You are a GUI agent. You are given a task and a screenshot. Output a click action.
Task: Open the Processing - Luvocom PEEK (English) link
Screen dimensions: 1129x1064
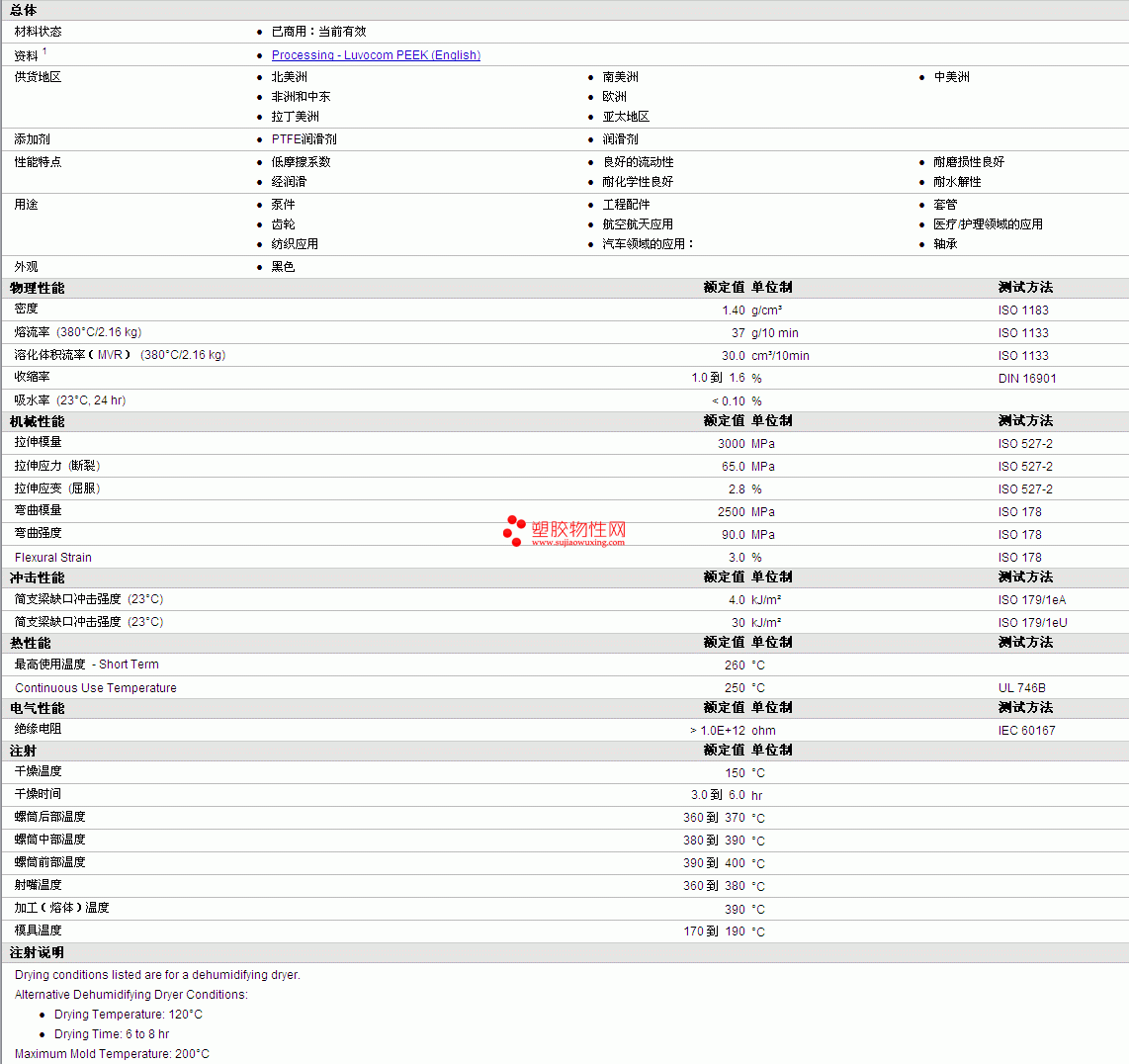(376, 54)
